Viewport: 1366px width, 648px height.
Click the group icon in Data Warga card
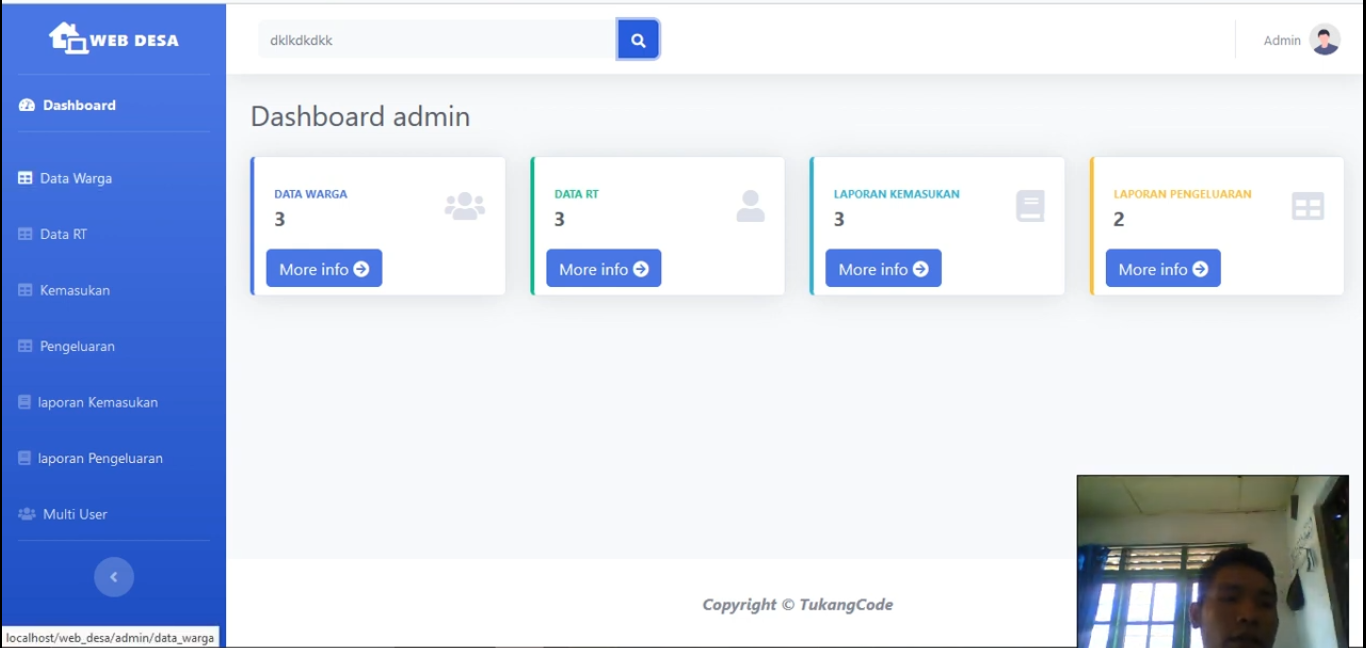(x=464, y=206)
